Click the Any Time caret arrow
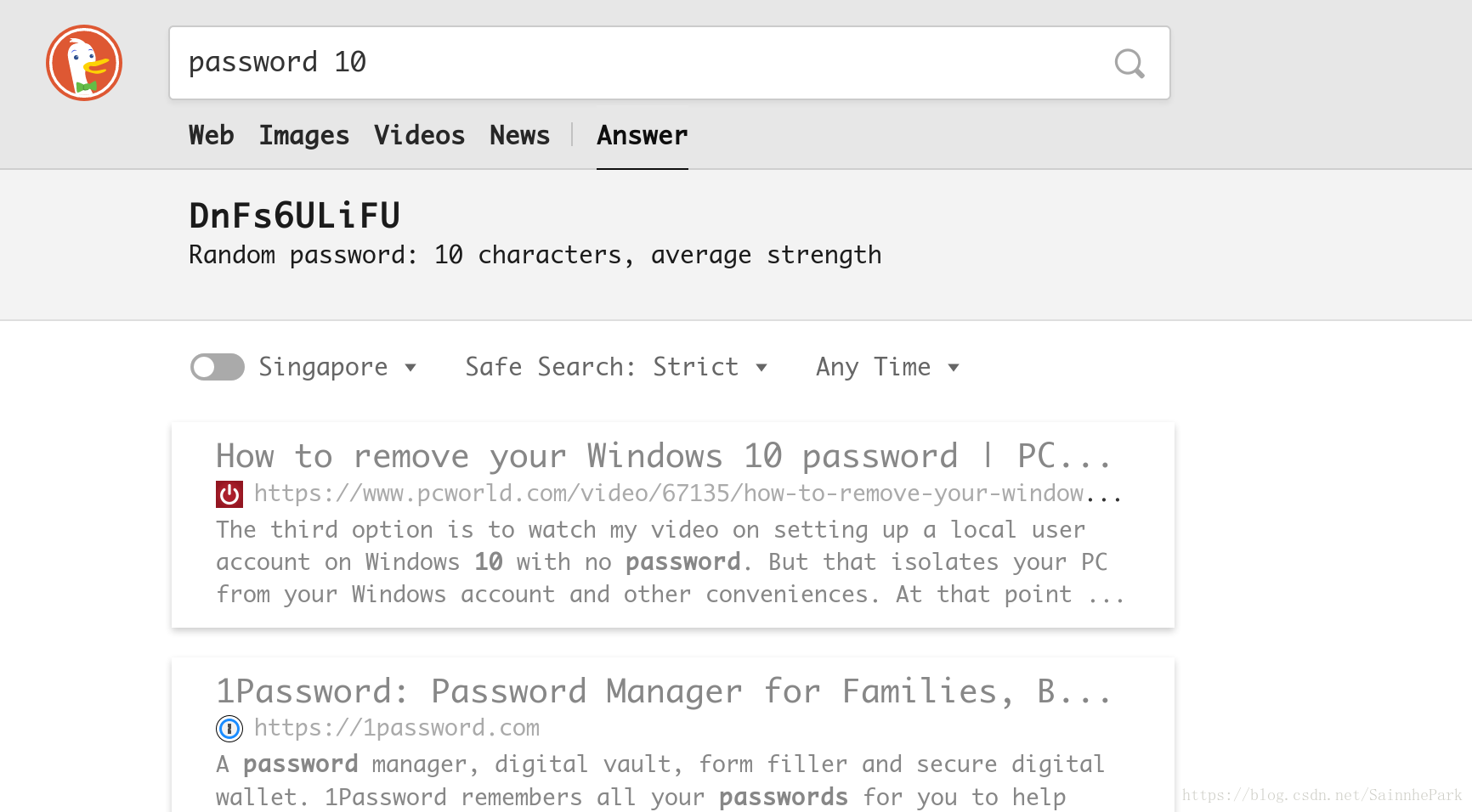Image resolution: width=1472 pixels, height=812 pixels. tap(954, 368)
